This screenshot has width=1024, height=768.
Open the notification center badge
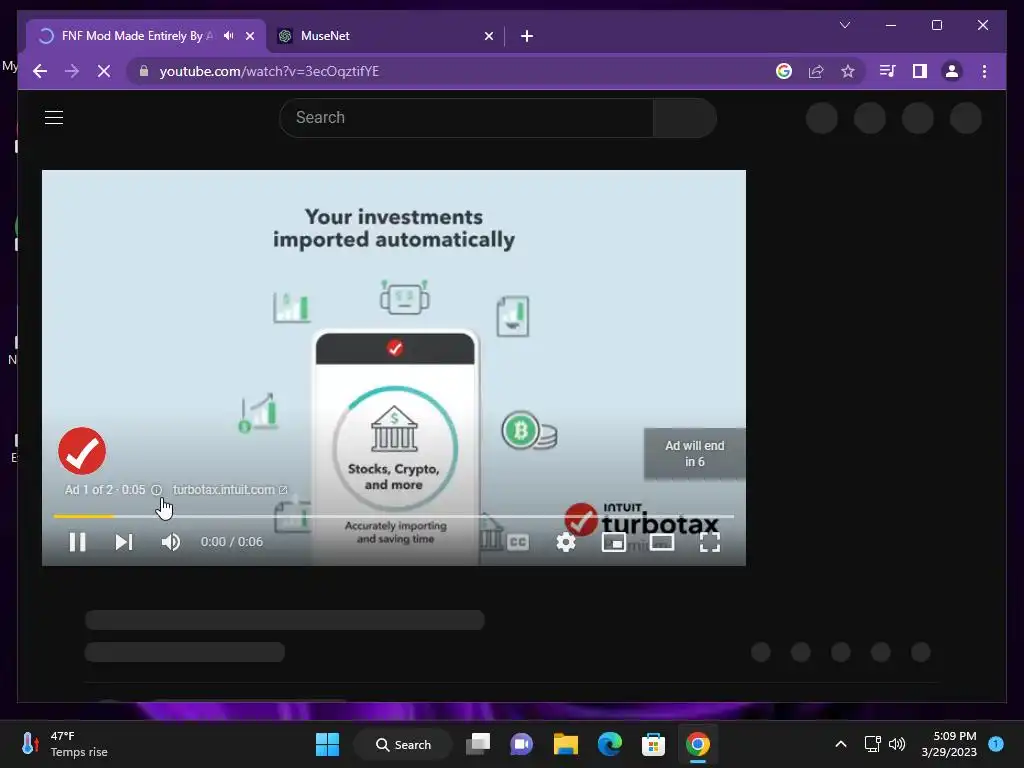tap(996, 744)
